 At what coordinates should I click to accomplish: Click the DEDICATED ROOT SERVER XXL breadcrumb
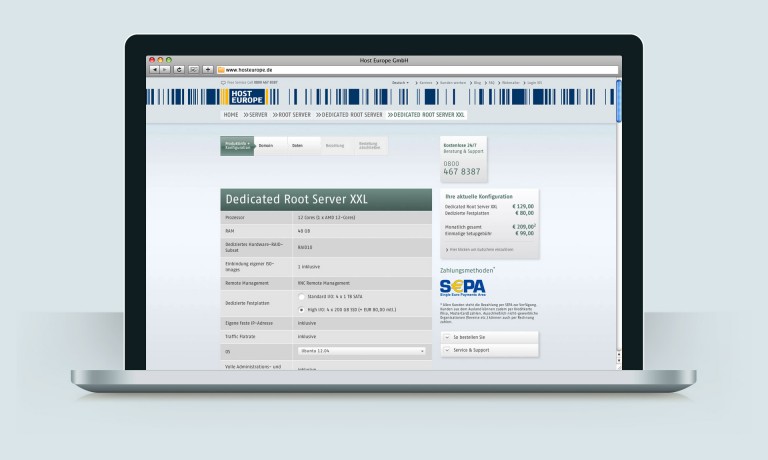click(x=426, y=115)
